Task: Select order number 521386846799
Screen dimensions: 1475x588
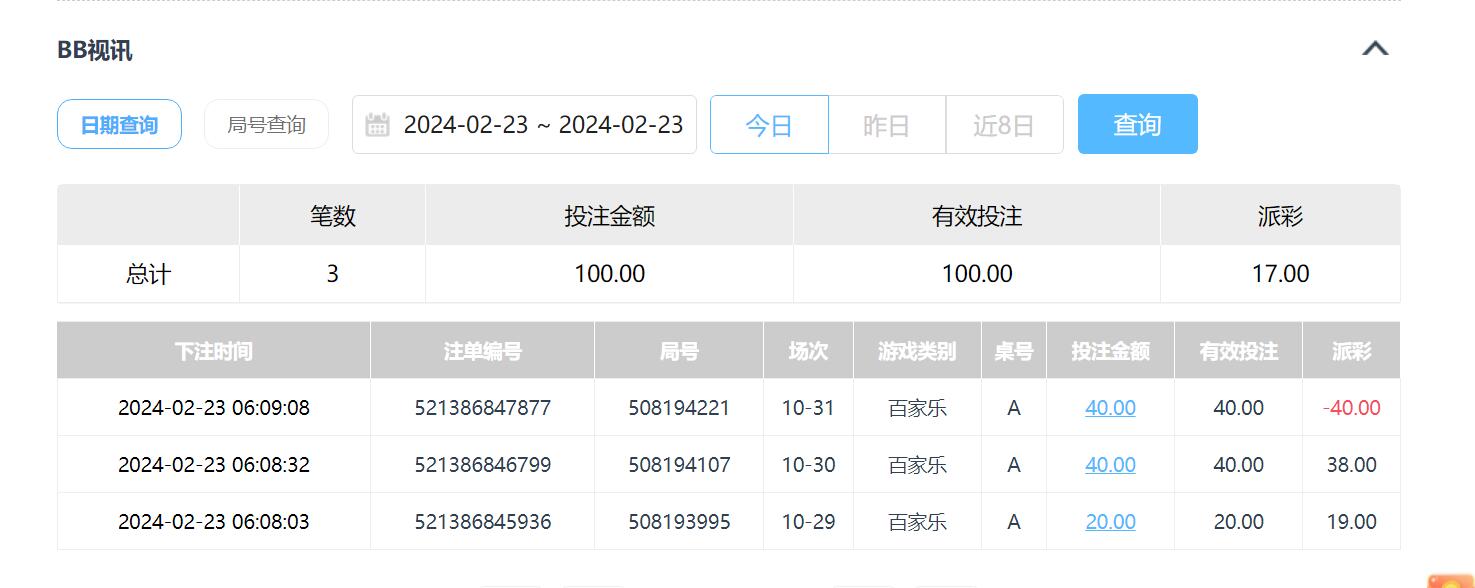Action: [483, 465]
